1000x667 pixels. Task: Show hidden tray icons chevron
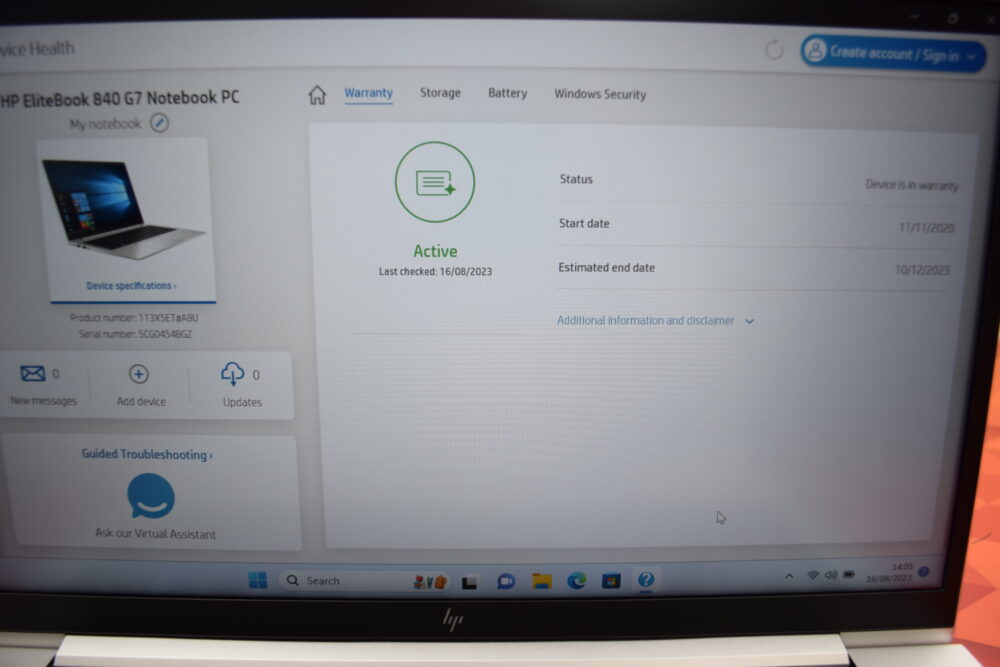click(789, 576)
